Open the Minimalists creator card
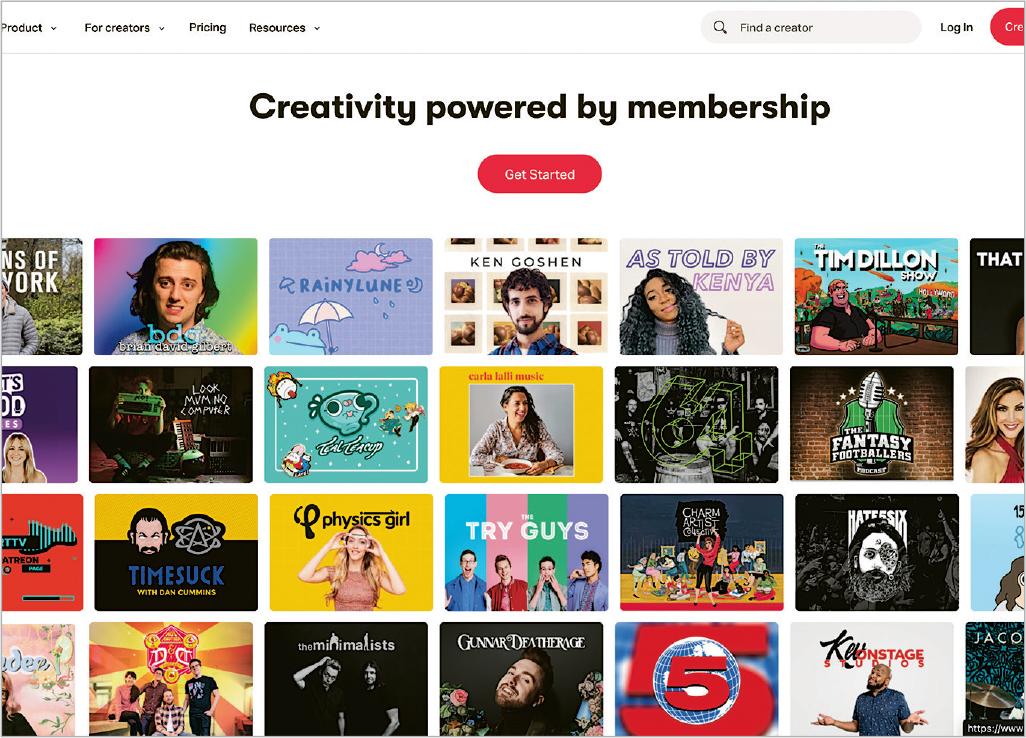1026x738 pixels. 346,679
